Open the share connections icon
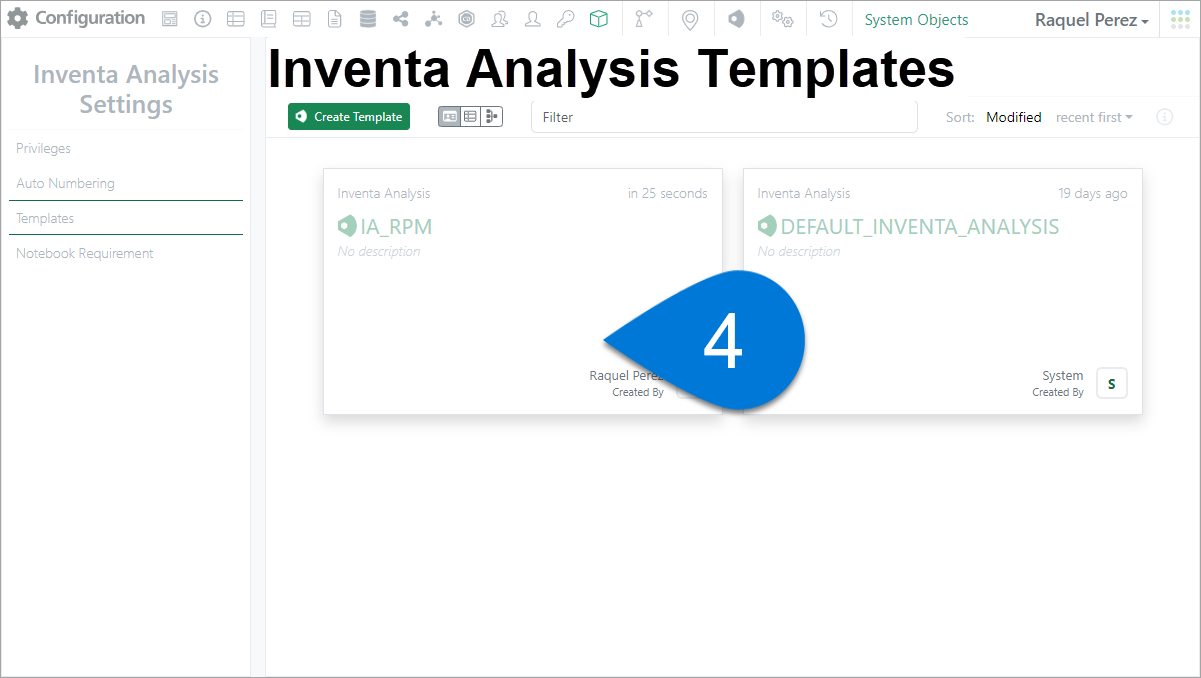Screen dimensions: 1201x678 tap(401, 19)
